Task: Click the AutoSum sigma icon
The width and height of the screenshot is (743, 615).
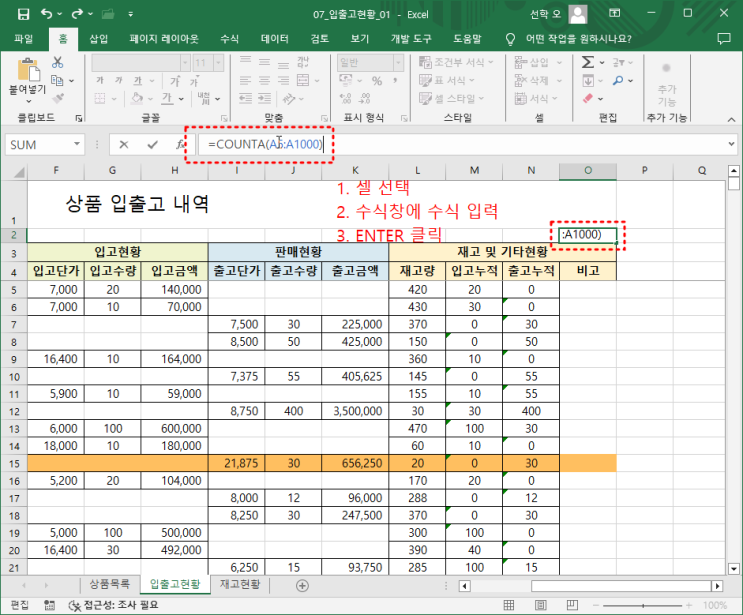Action: pos(588,62)
